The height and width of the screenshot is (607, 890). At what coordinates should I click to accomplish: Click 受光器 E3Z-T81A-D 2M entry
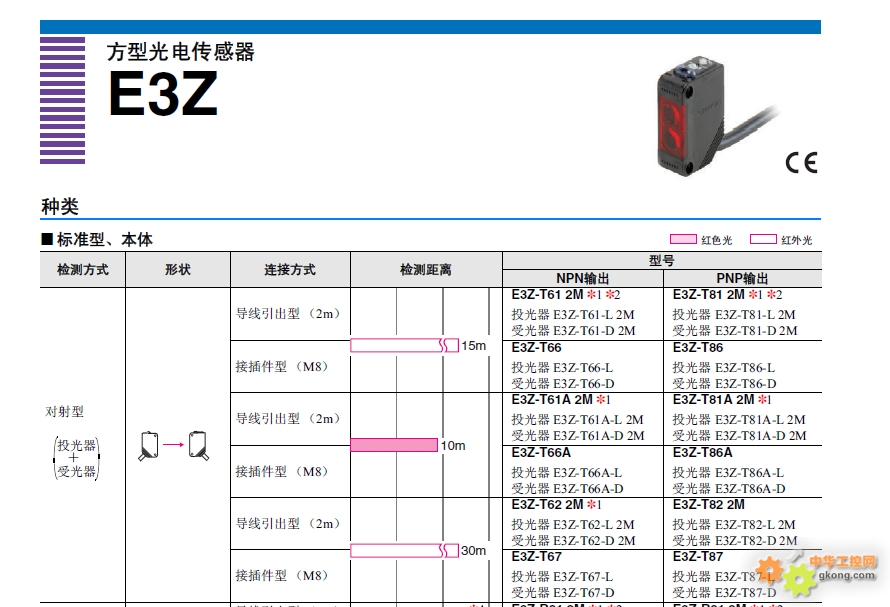740,436
